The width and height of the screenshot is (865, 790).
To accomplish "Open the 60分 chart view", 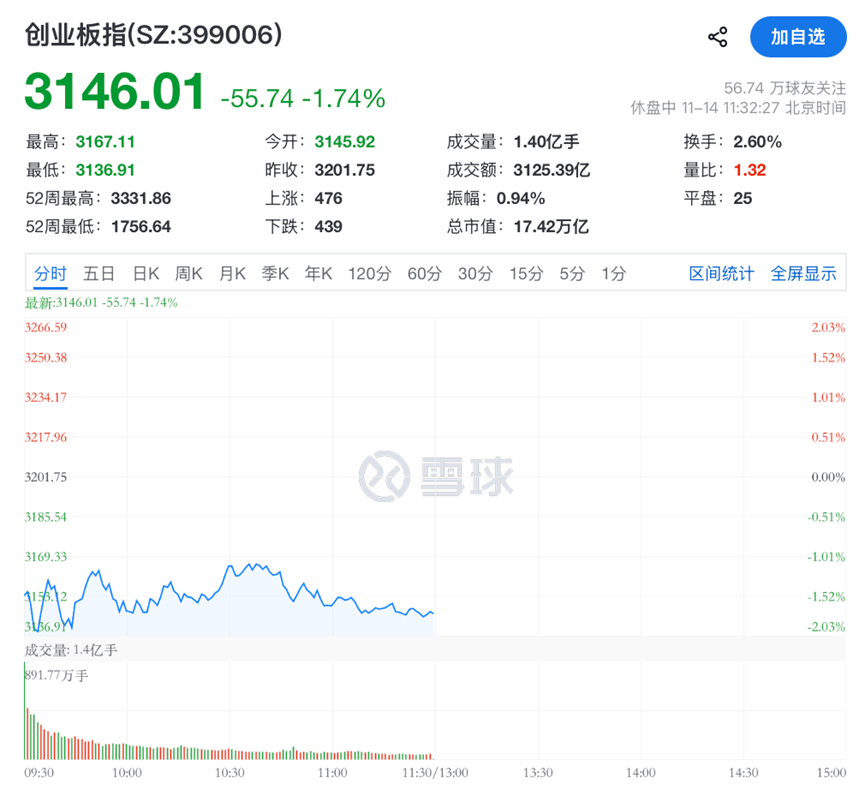I will 422,273.
